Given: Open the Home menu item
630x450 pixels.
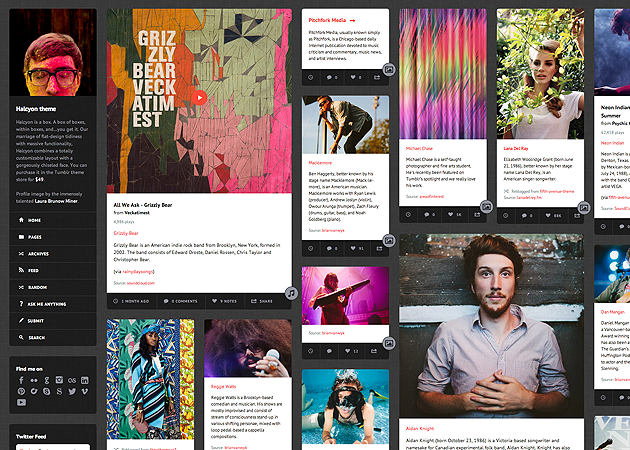Looking at the screenshot, I should 35,219.
